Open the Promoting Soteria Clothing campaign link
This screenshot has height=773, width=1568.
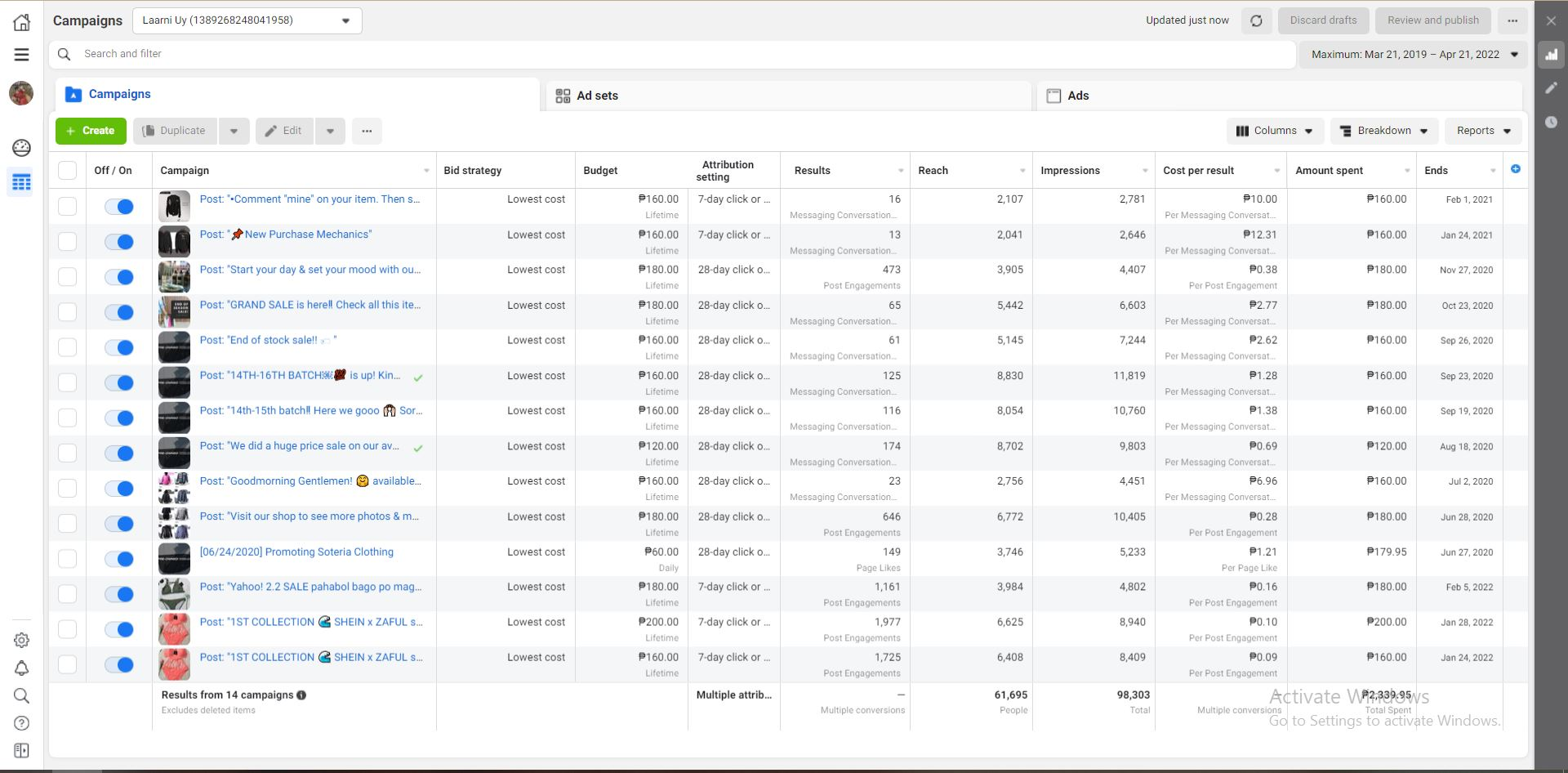(296, 552)
